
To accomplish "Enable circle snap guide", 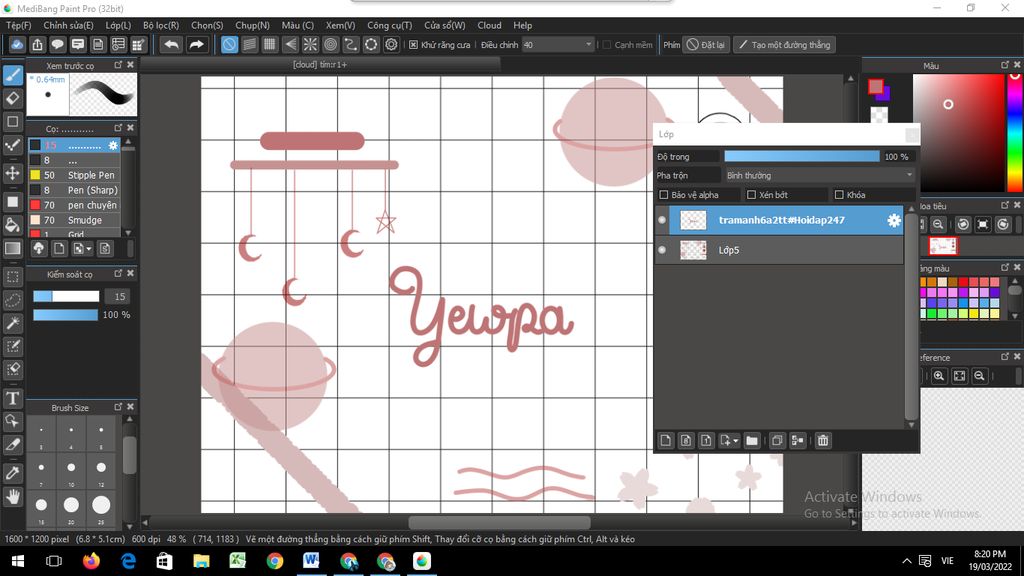I will (x=330, y=44).
